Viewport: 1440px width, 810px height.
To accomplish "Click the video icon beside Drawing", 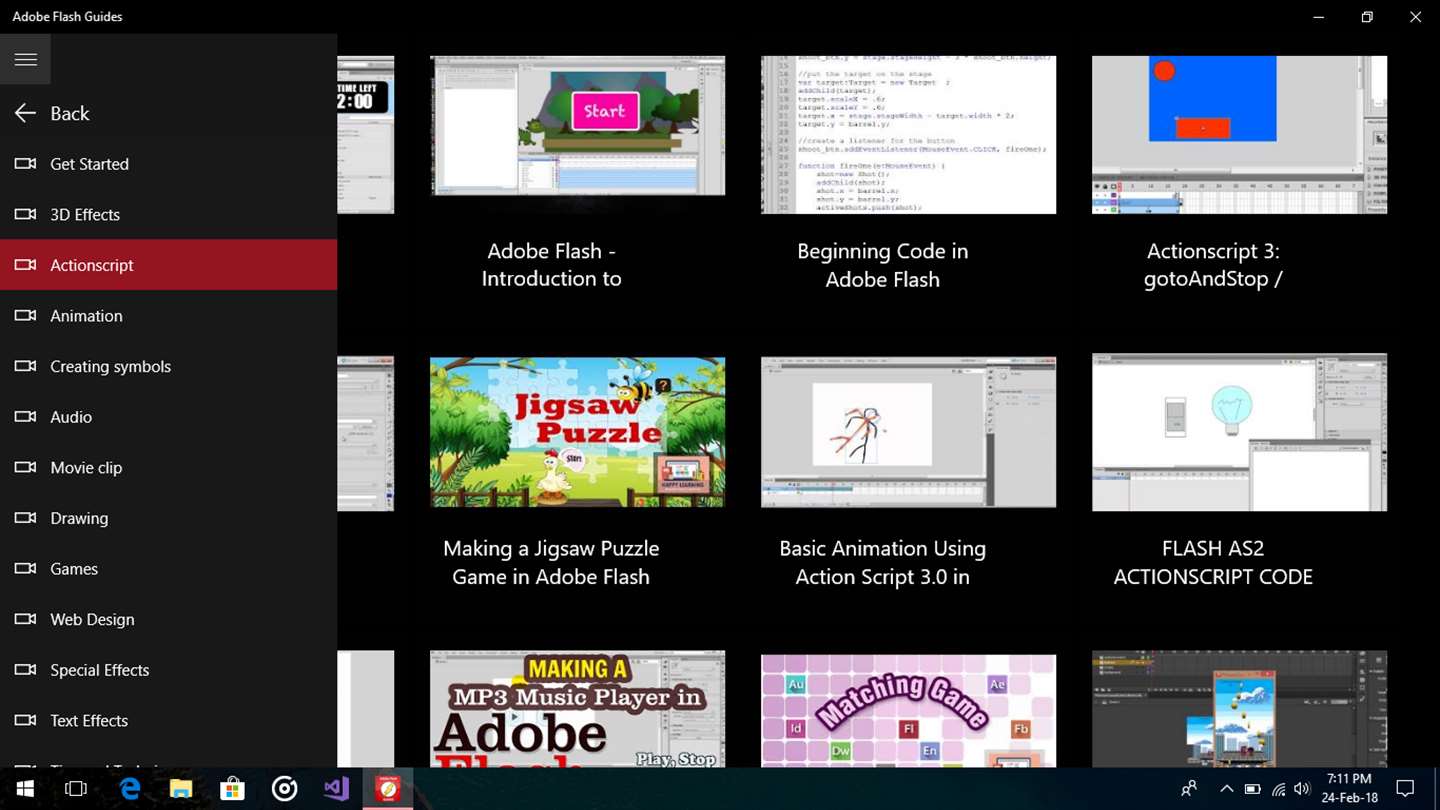I will tap(25, 519).
